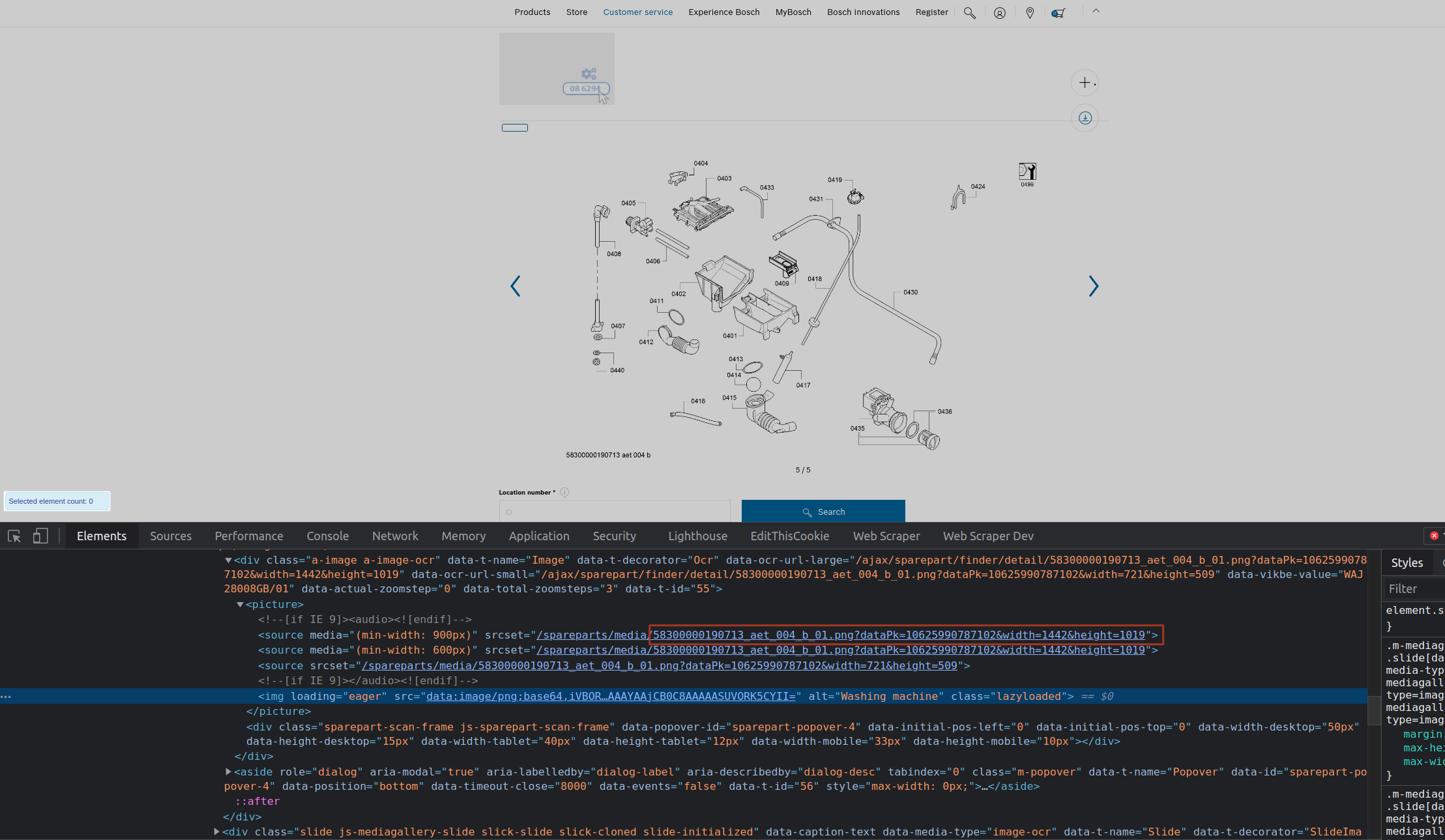The width and height of the screenshot is (1445, 840).
Task: Activate DevTools inspect element picker icon
Action: (14, 536)
